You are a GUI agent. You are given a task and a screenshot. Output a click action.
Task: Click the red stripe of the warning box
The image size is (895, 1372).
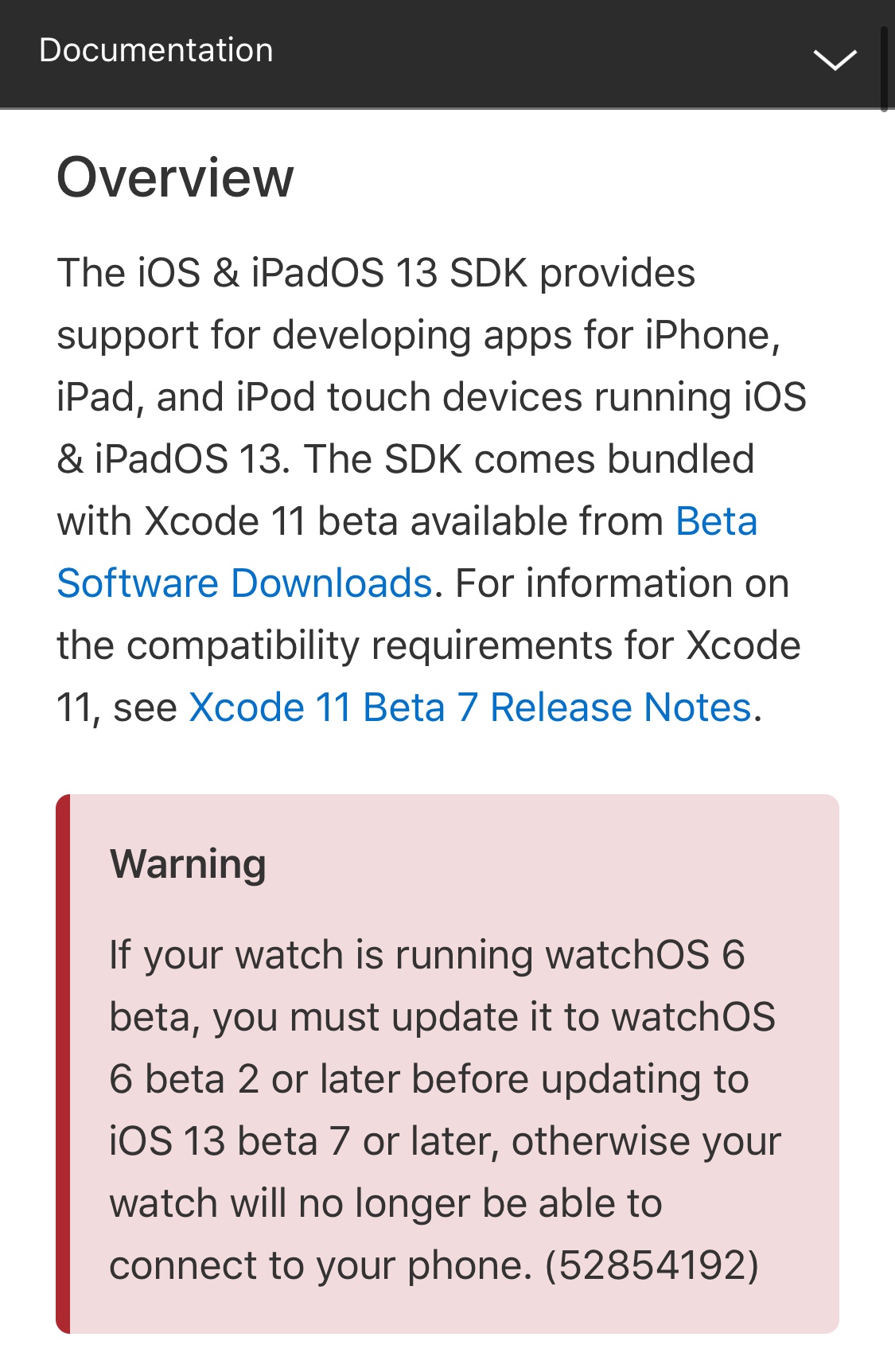click(63, 1063)
